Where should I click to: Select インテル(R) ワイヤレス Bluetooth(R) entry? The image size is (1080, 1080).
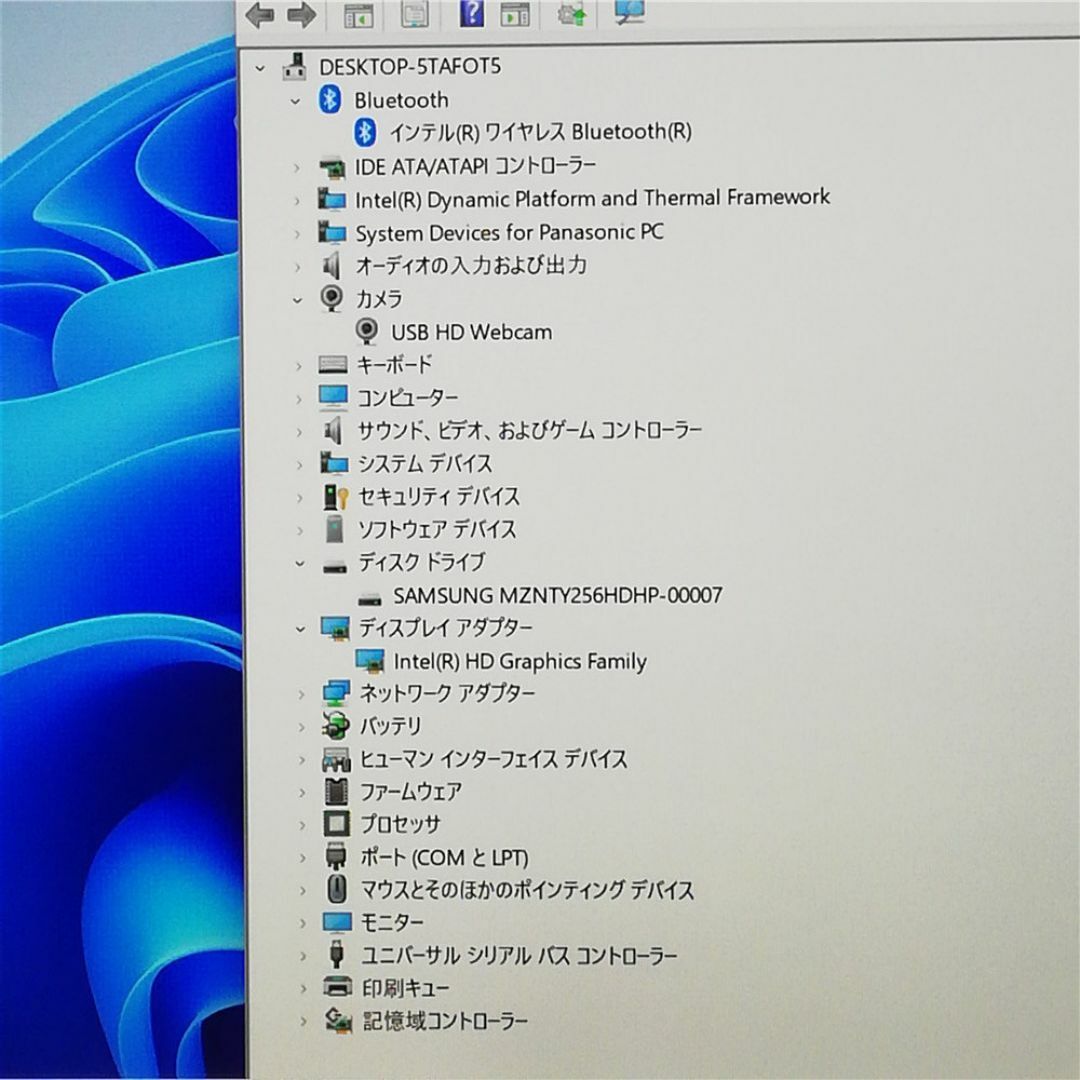541,132
